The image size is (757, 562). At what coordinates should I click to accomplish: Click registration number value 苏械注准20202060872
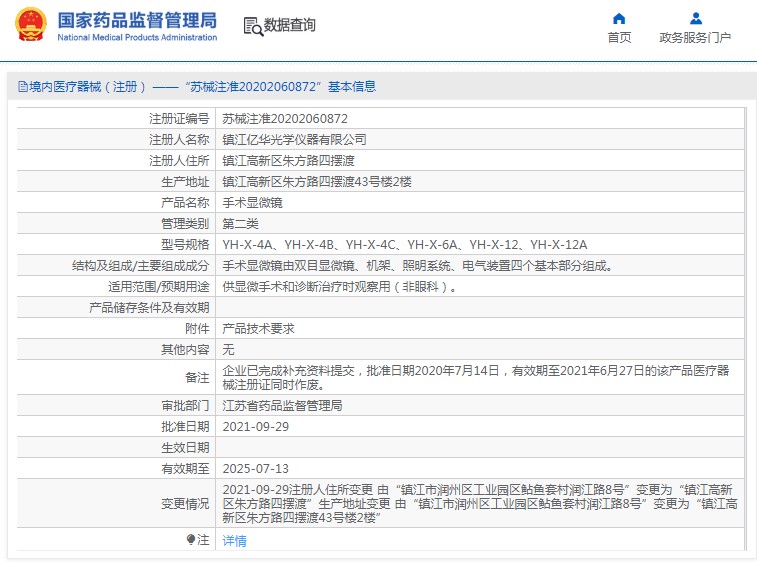tap(285, 119)
